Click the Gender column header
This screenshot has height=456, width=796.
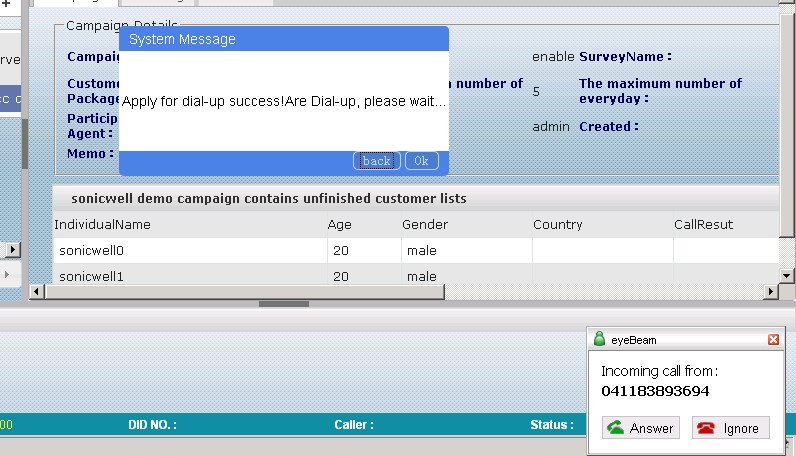tap(425, 225)
